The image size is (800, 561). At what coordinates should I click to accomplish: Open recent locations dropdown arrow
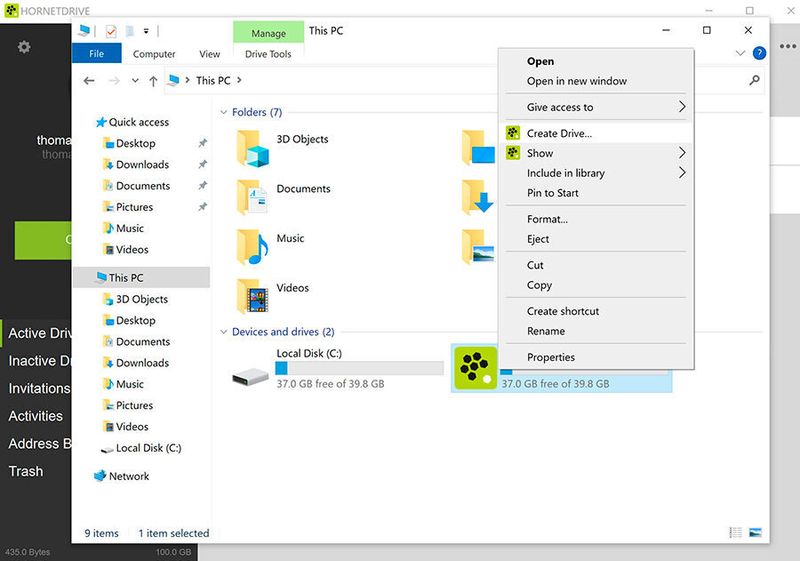pos(135,81)
